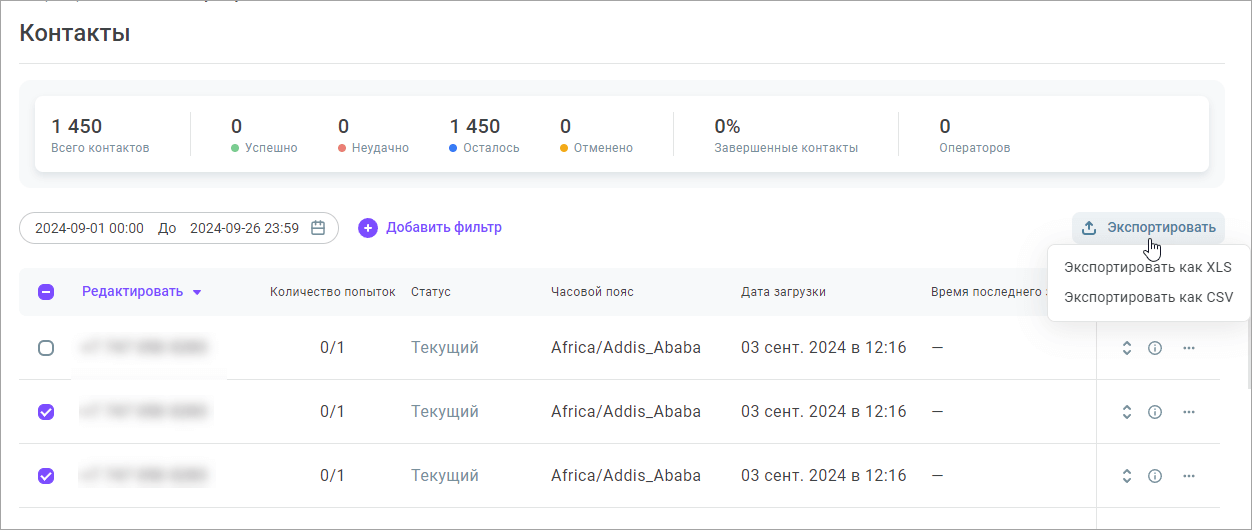Click the Отменено stat label
The width and height of the screenshot is (1252, 530).
[603, 148]
